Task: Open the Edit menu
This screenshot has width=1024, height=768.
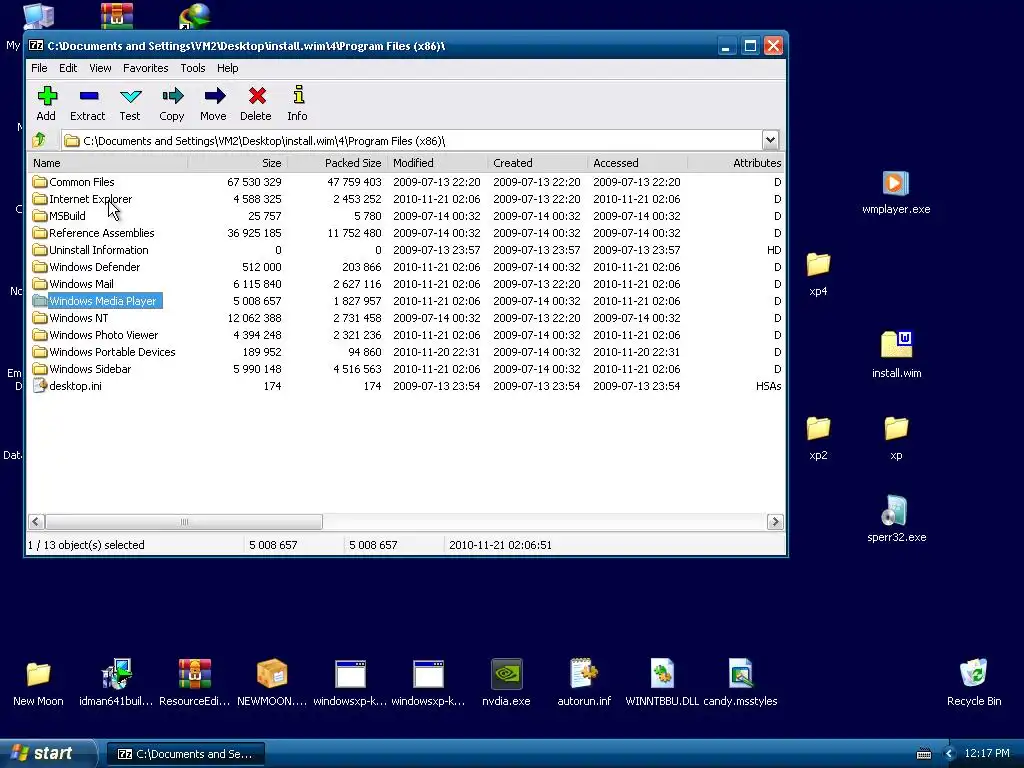Action: click(68, 68)
